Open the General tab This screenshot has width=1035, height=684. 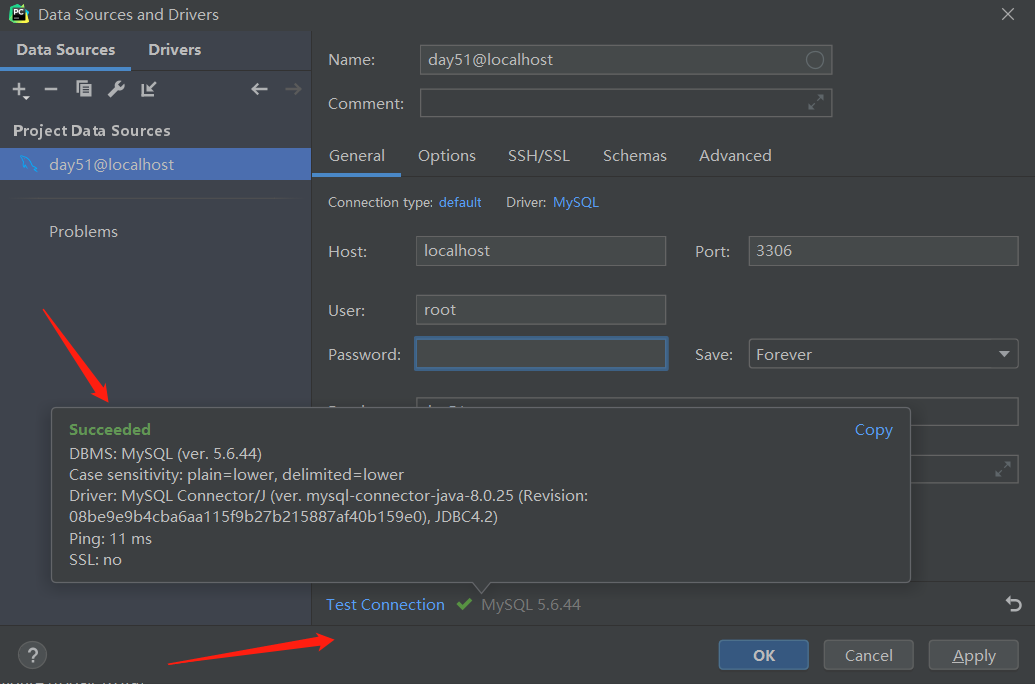(356, 156)
